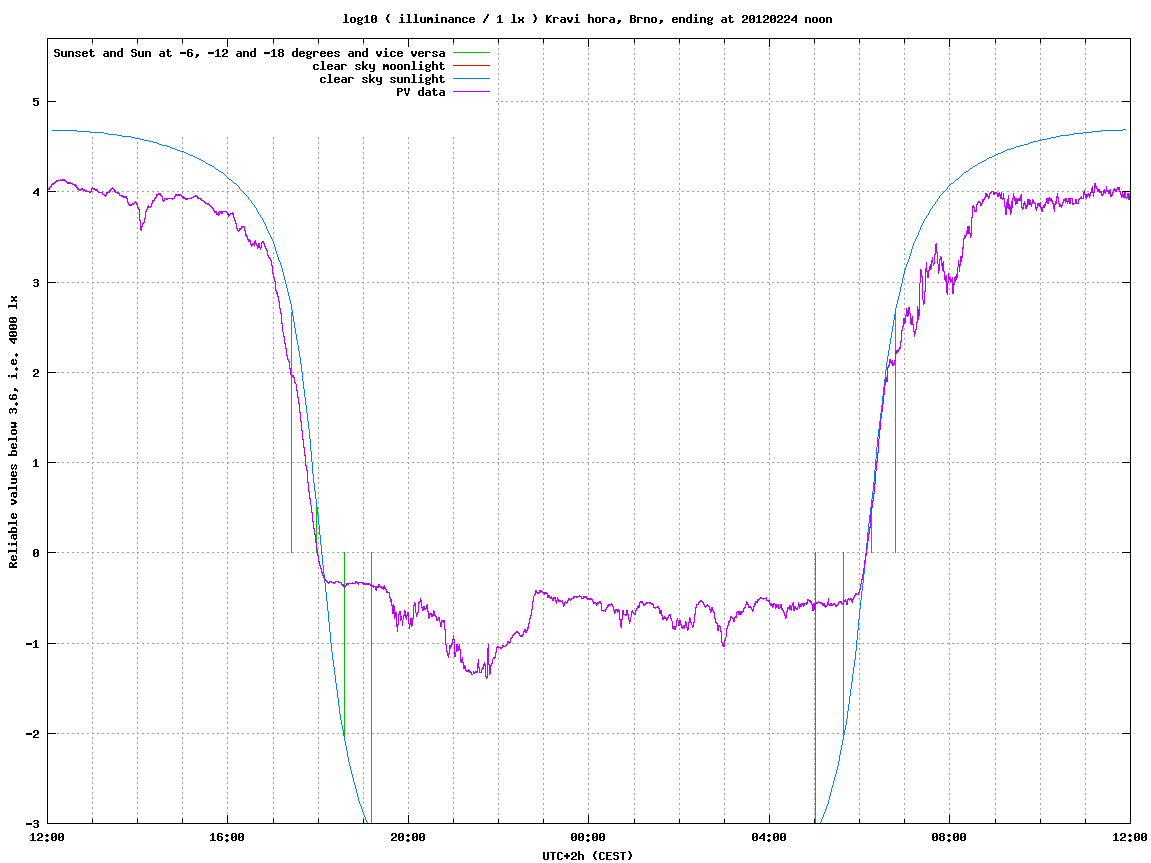The width and height of the screenshot is (1151, 863).
Task: Click the green legend line sample
Action: [x=471, y=53]
